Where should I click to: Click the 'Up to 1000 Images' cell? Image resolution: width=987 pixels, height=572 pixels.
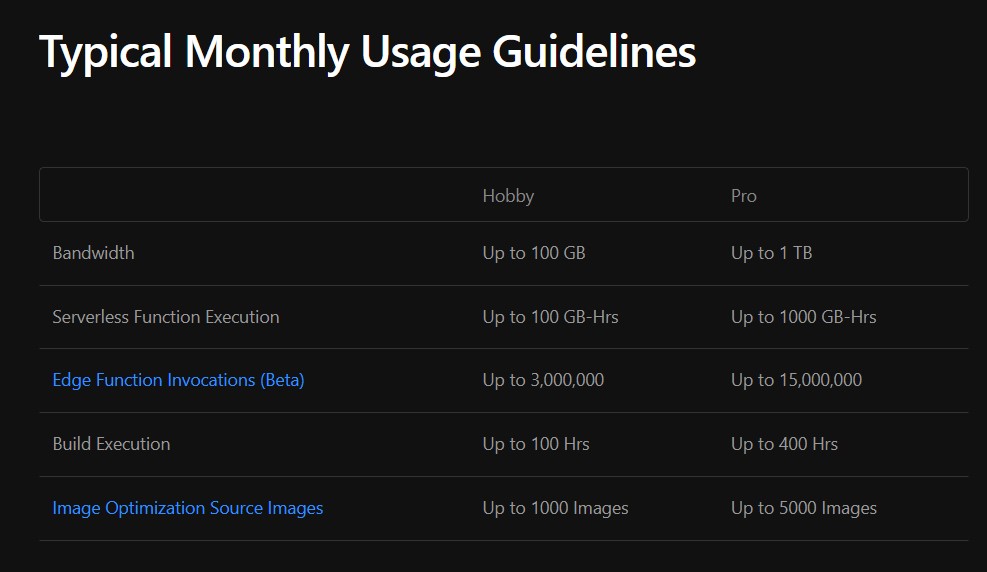[x=555, y=508]
